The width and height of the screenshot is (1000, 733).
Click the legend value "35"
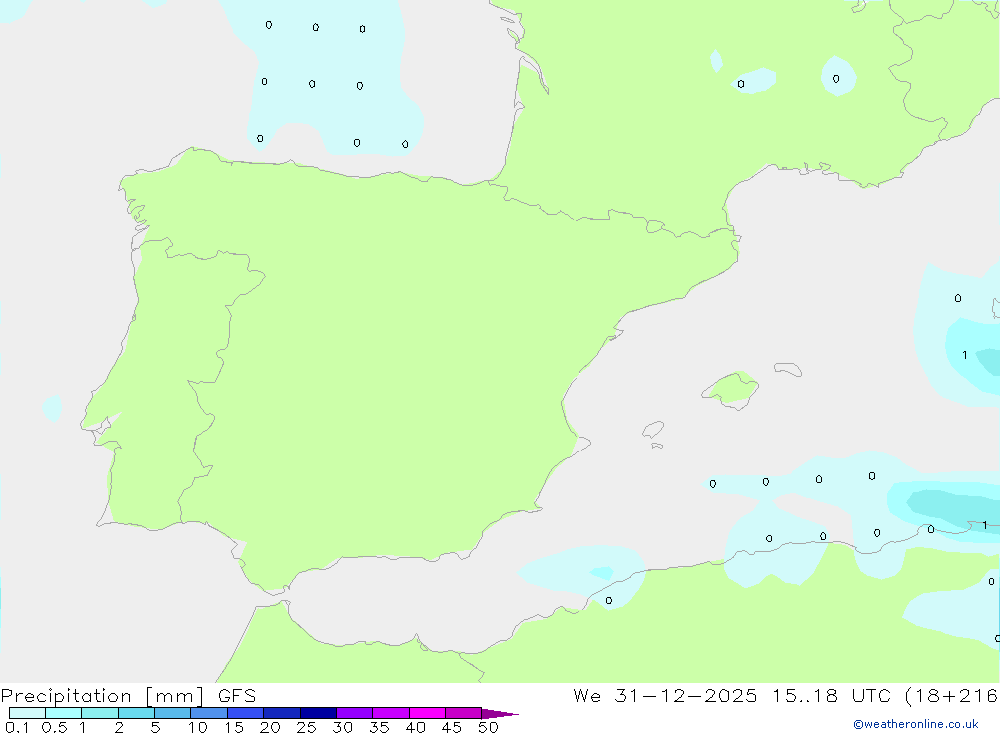379,727
